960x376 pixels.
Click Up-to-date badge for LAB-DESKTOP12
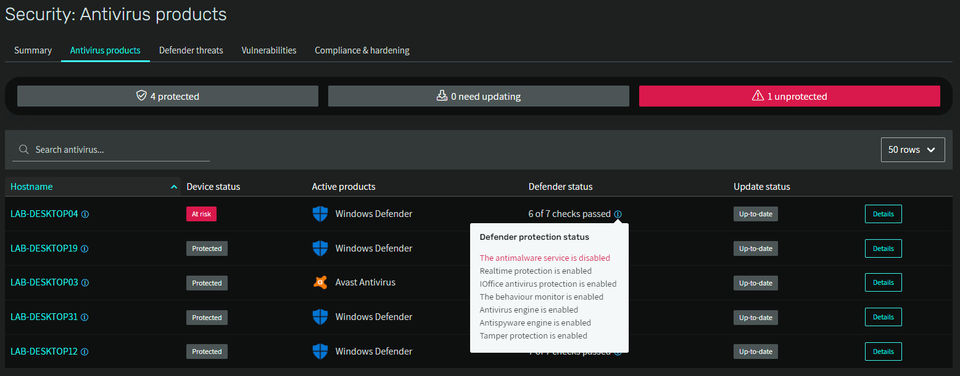point(756,352)
